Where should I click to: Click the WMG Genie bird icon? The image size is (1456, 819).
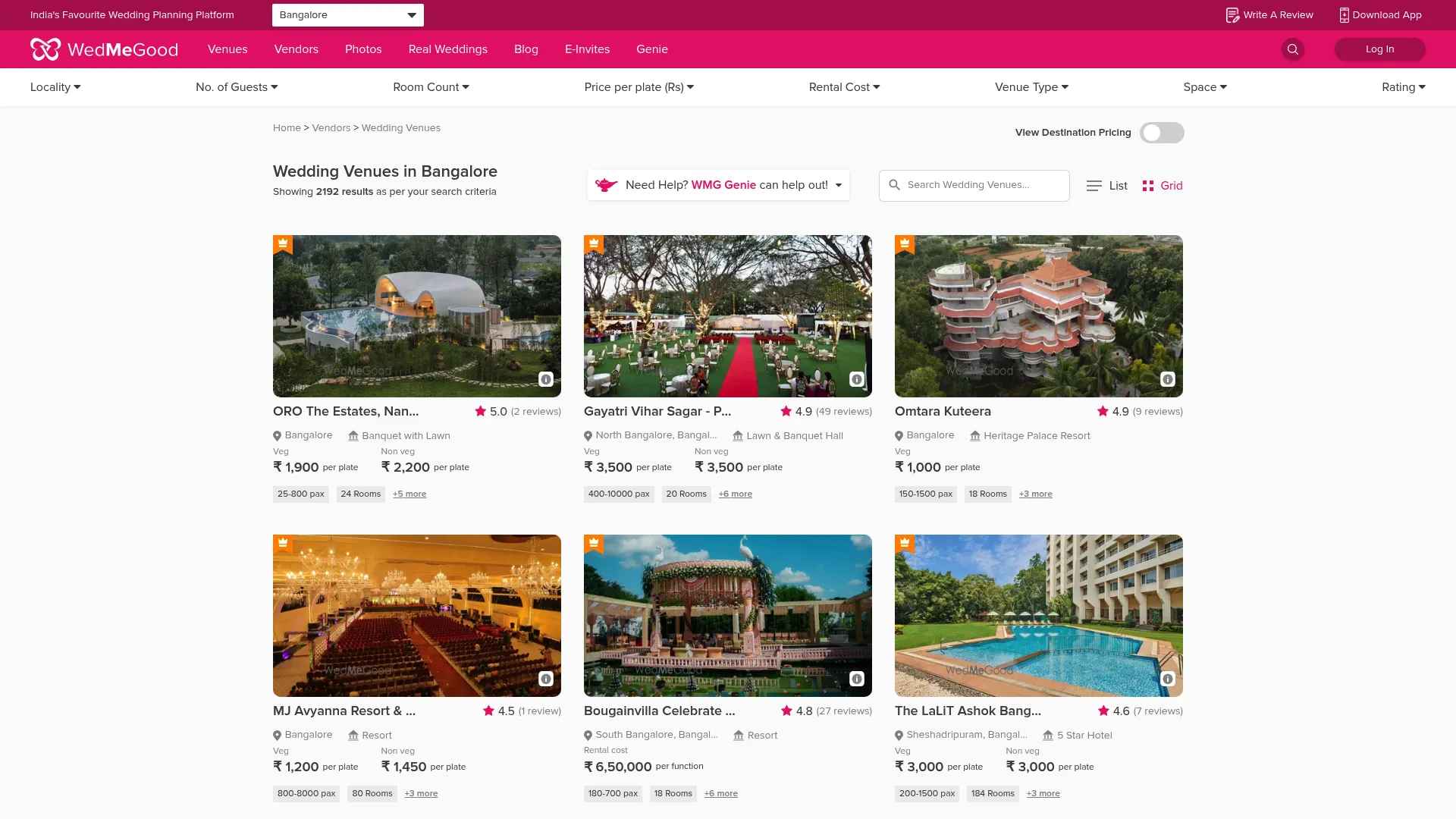pos(607,184)
